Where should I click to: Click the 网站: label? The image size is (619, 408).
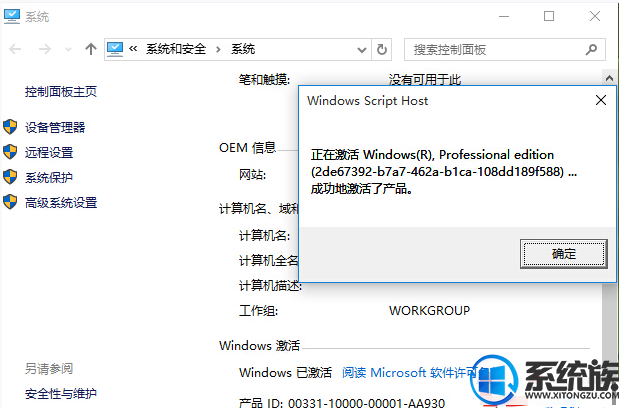tap(253, 174)
